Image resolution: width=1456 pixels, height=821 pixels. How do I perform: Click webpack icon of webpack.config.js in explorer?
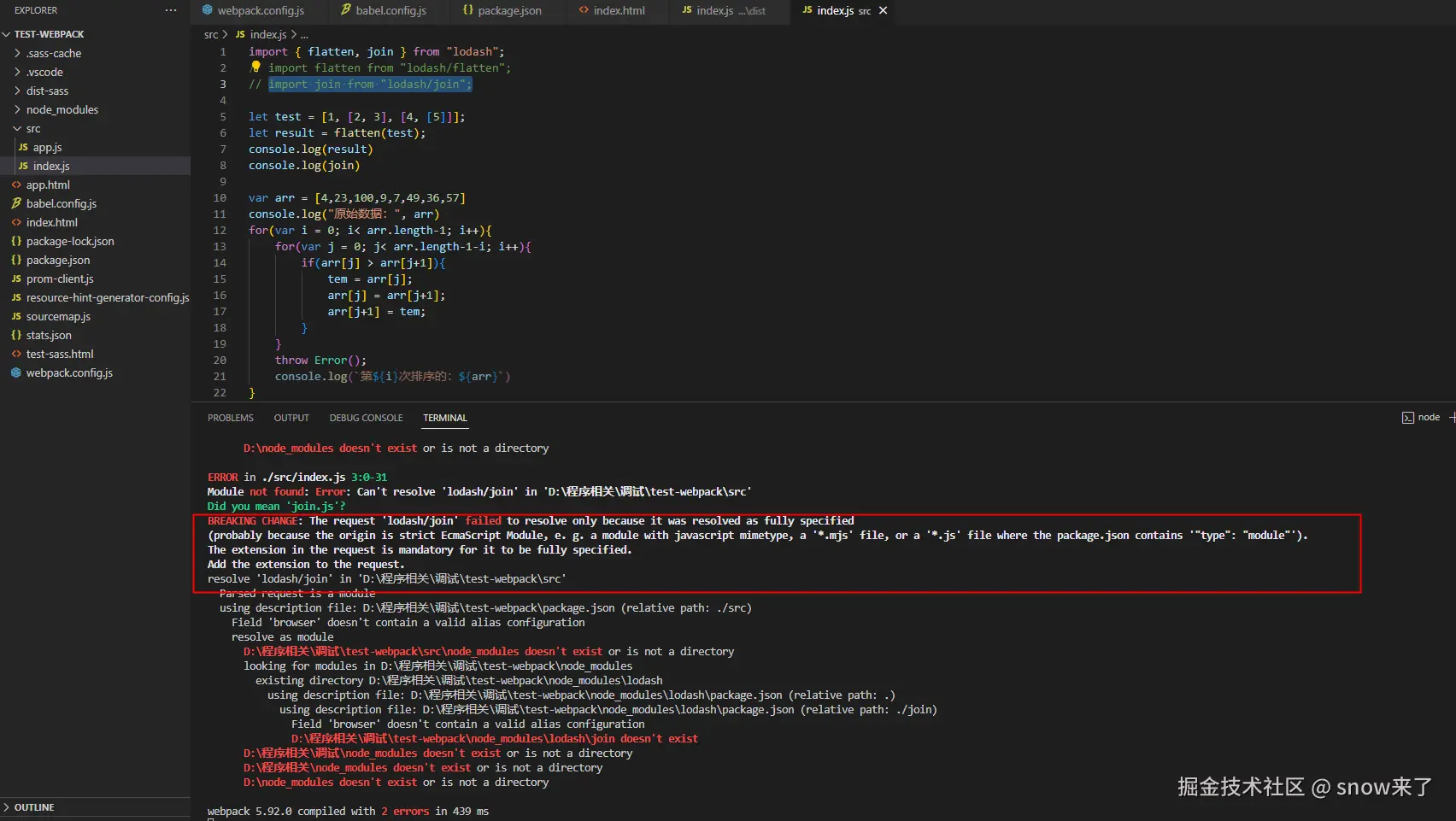[16, 372]
